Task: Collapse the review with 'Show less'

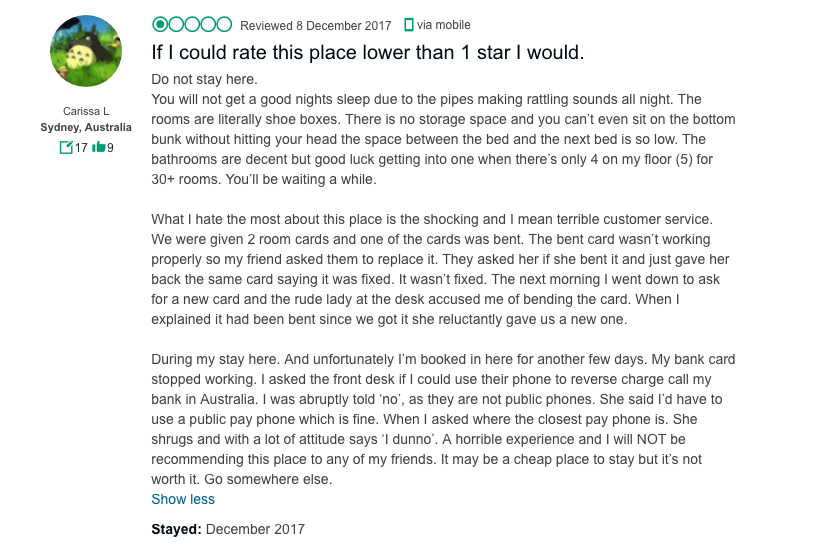Action: 183,499
